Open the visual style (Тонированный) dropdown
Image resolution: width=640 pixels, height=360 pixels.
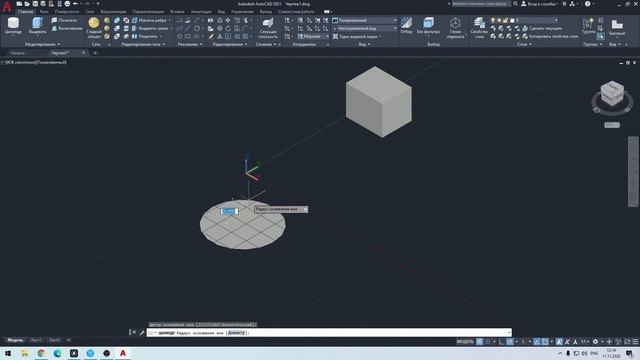[x=364, y=20]
